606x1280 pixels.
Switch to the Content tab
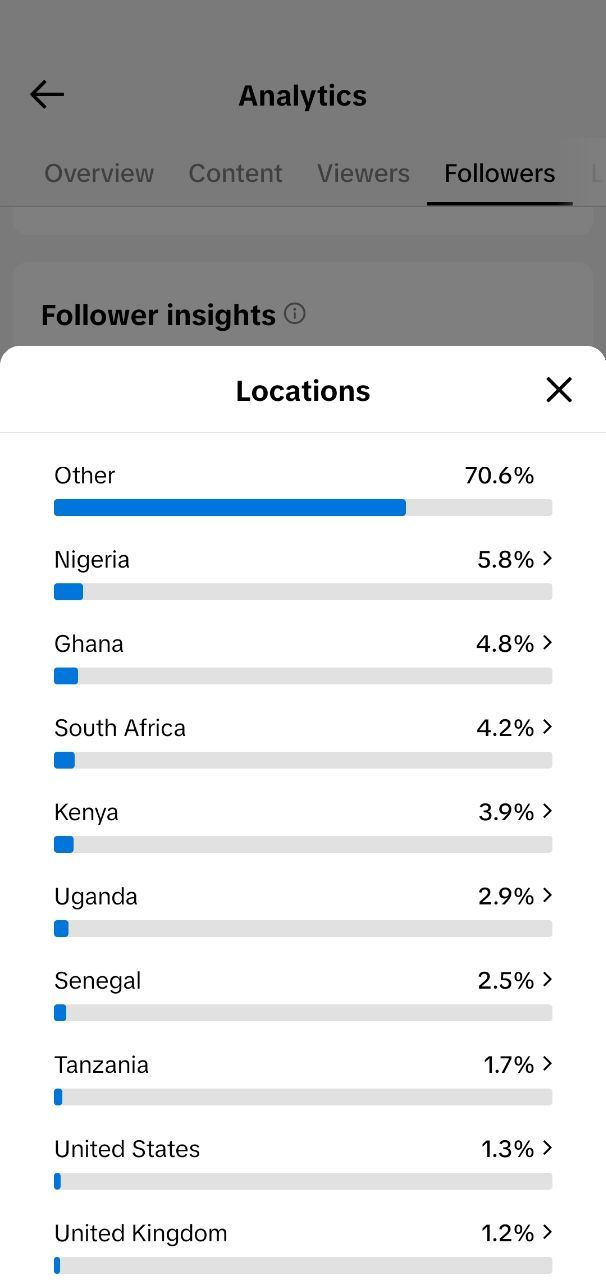click(236, 173)
